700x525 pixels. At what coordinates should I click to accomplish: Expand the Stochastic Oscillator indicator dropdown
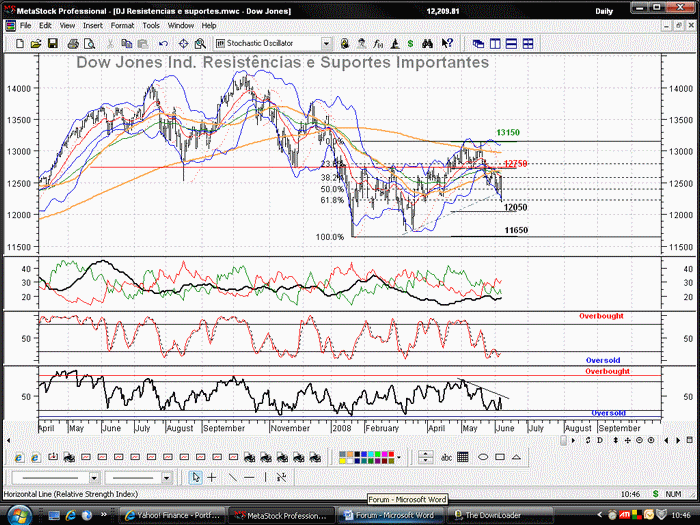tap(326, 43)
